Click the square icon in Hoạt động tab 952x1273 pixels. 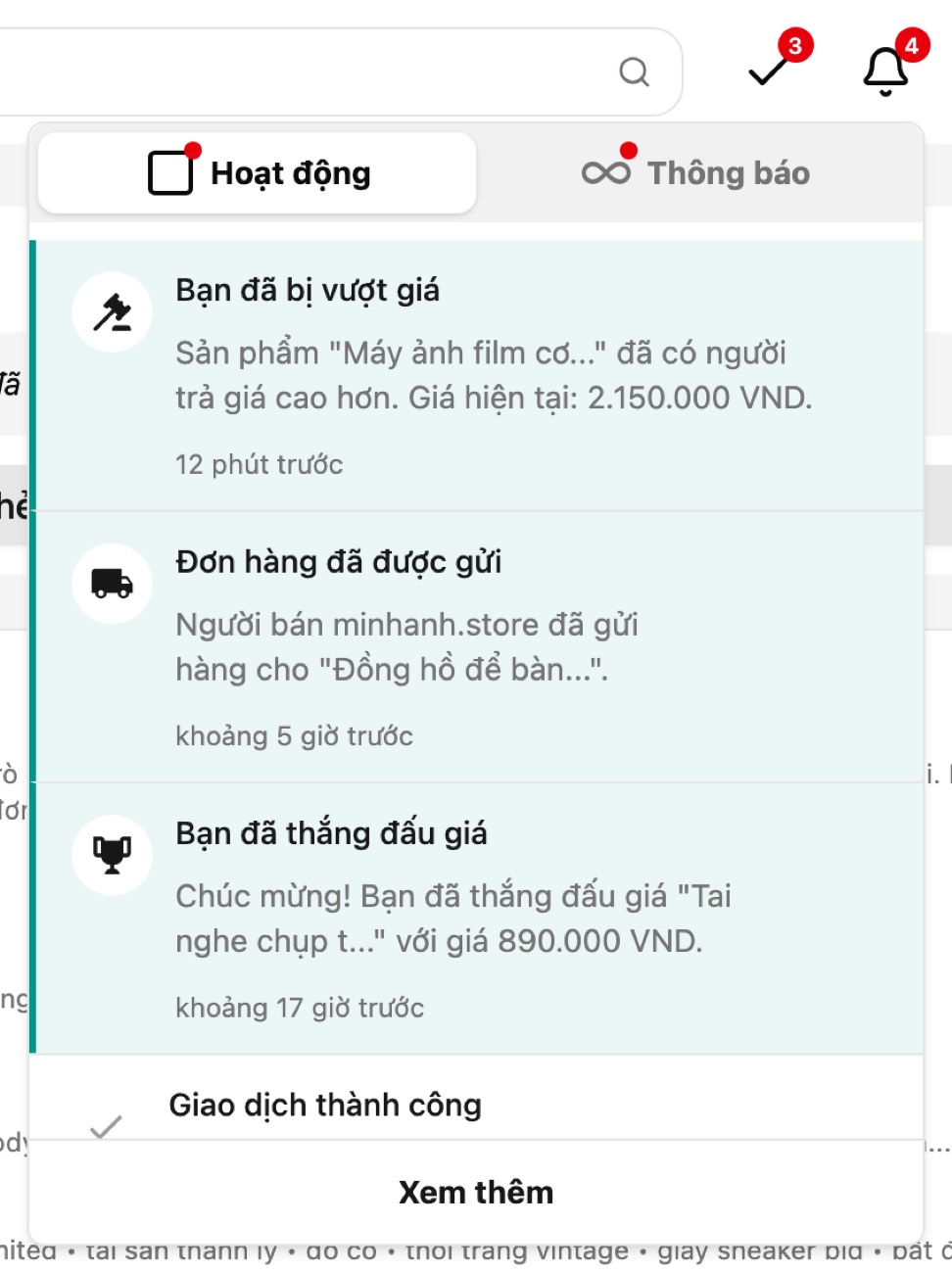(170, 173)
